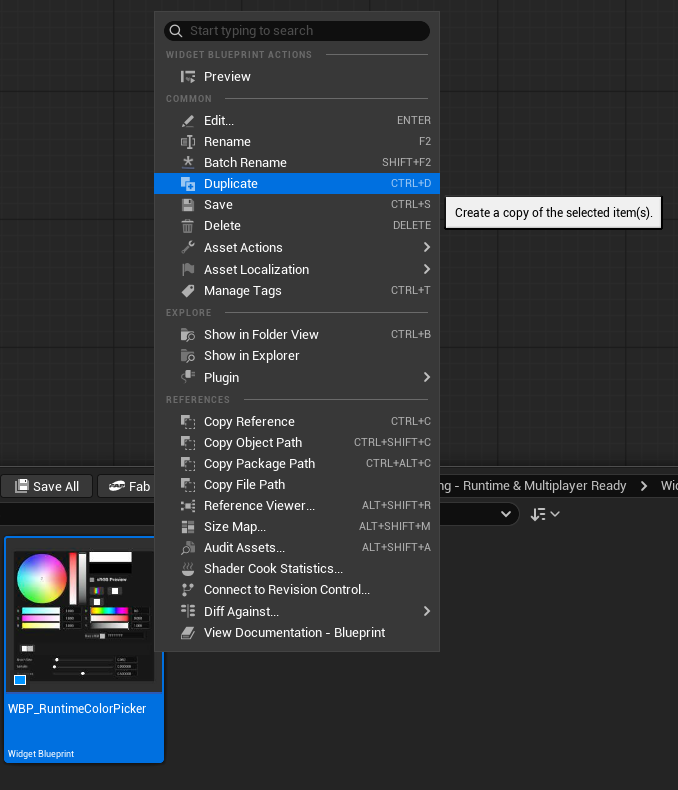Click the Asset Localization flag icon
678x790 pixels.
pyautogui.click(x=188, y=270)
